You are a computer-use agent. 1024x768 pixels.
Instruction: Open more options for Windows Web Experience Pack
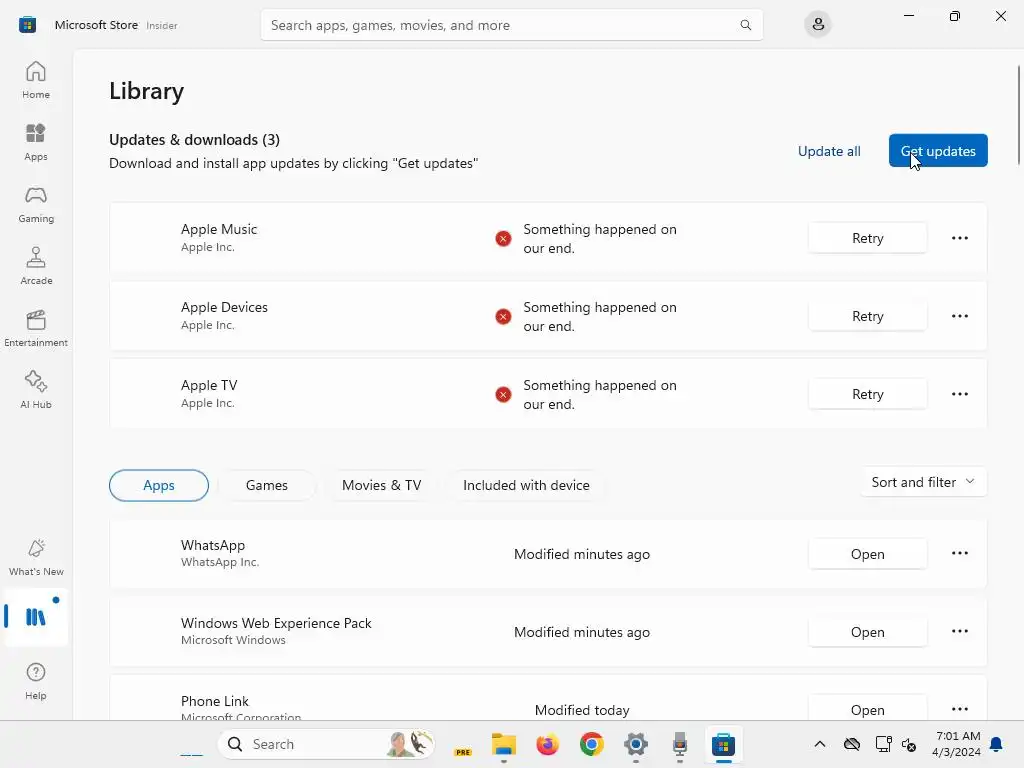959,632
